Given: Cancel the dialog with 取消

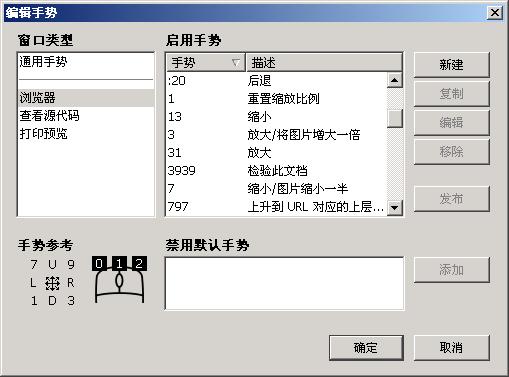Looking at the screenshot, I should point(451,348).
